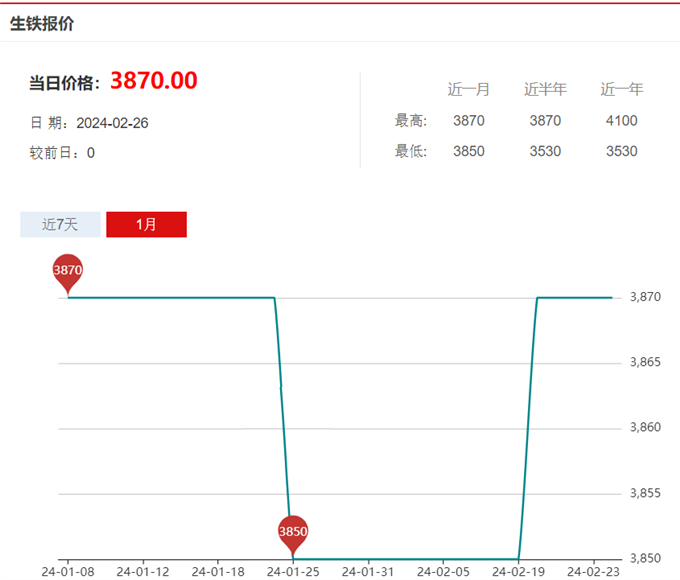The image size is (680, 580).
Task: Click the 3,860 y-axis label
Action: coord(645,427)
